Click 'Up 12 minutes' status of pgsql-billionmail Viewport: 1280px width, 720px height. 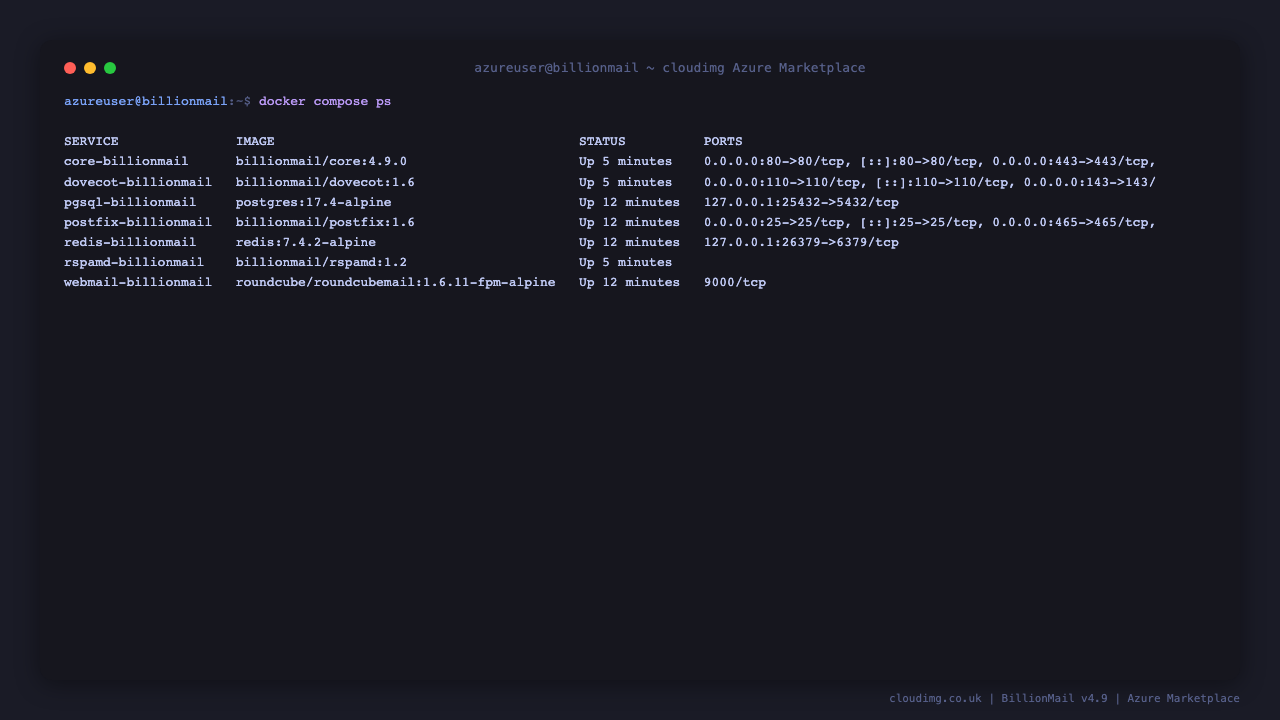point(630,202)
